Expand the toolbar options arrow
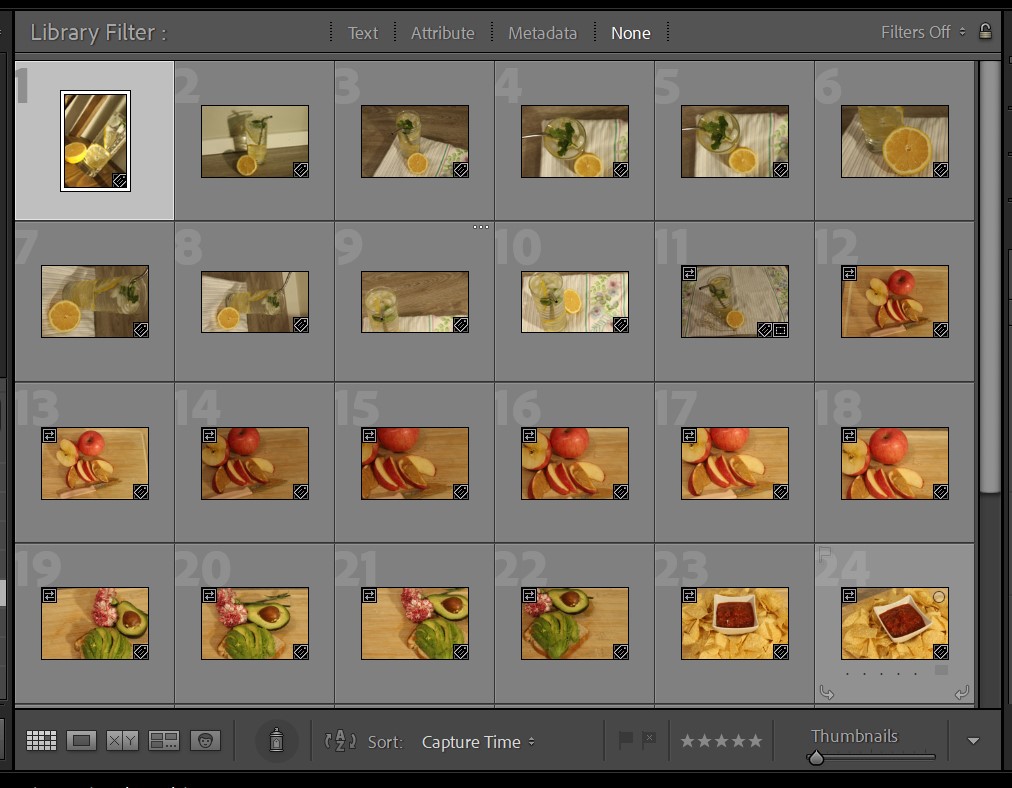The width and height of the screenshot is (1012, 788). coord(973,741)
